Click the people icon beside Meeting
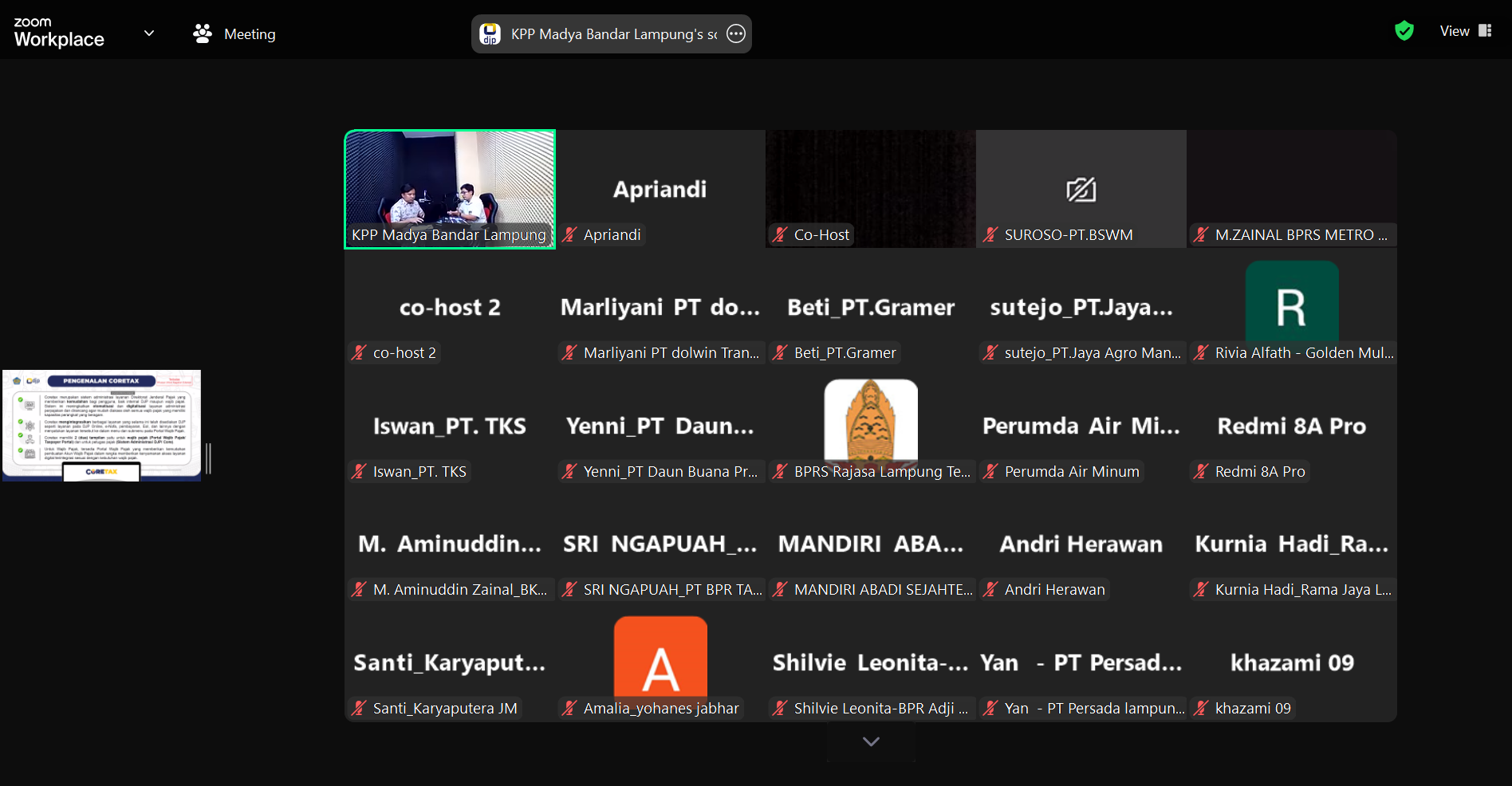Viewport: 1512px width, 786px height. (203, 33)
